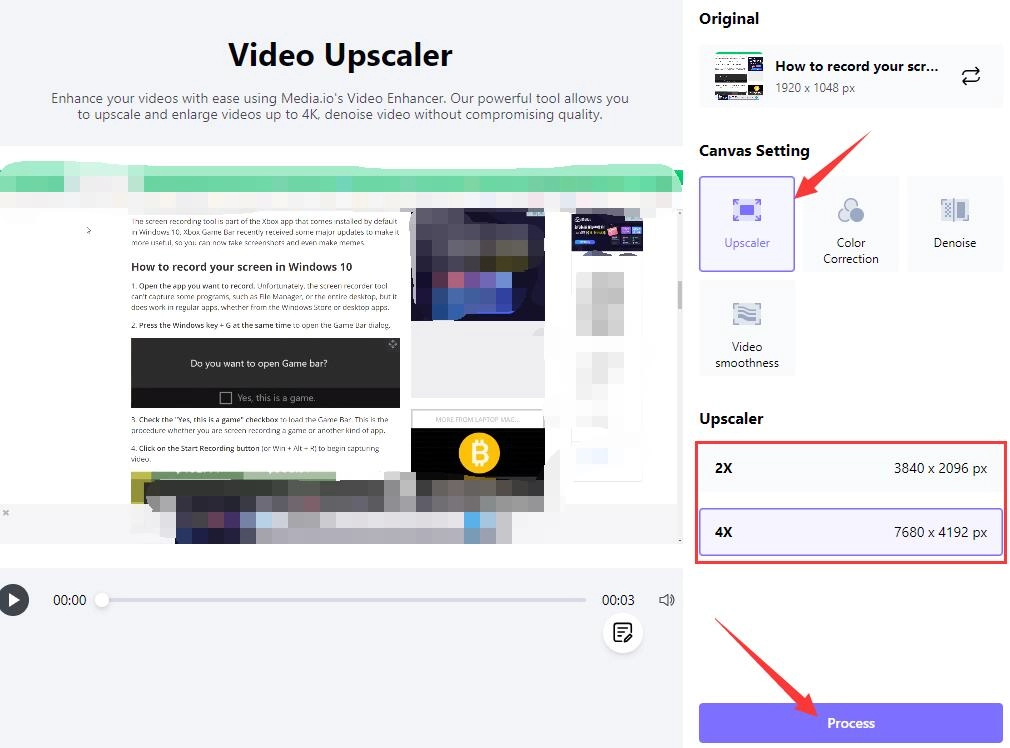Select the 2X upscale option
Viewport: 1010px width, 748px height.
pos(851,468)
